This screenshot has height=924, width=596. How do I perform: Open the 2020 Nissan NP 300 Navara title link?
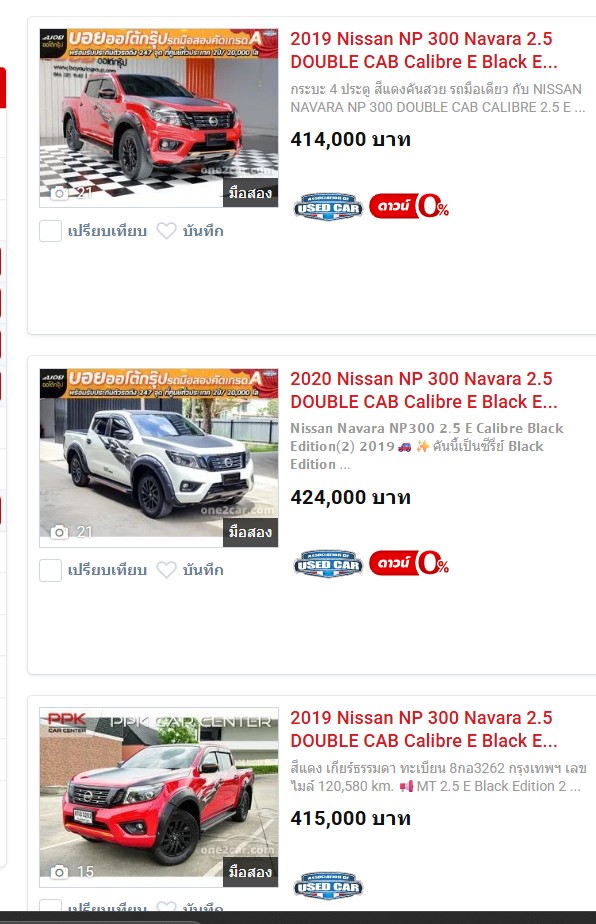click(423, 390)
